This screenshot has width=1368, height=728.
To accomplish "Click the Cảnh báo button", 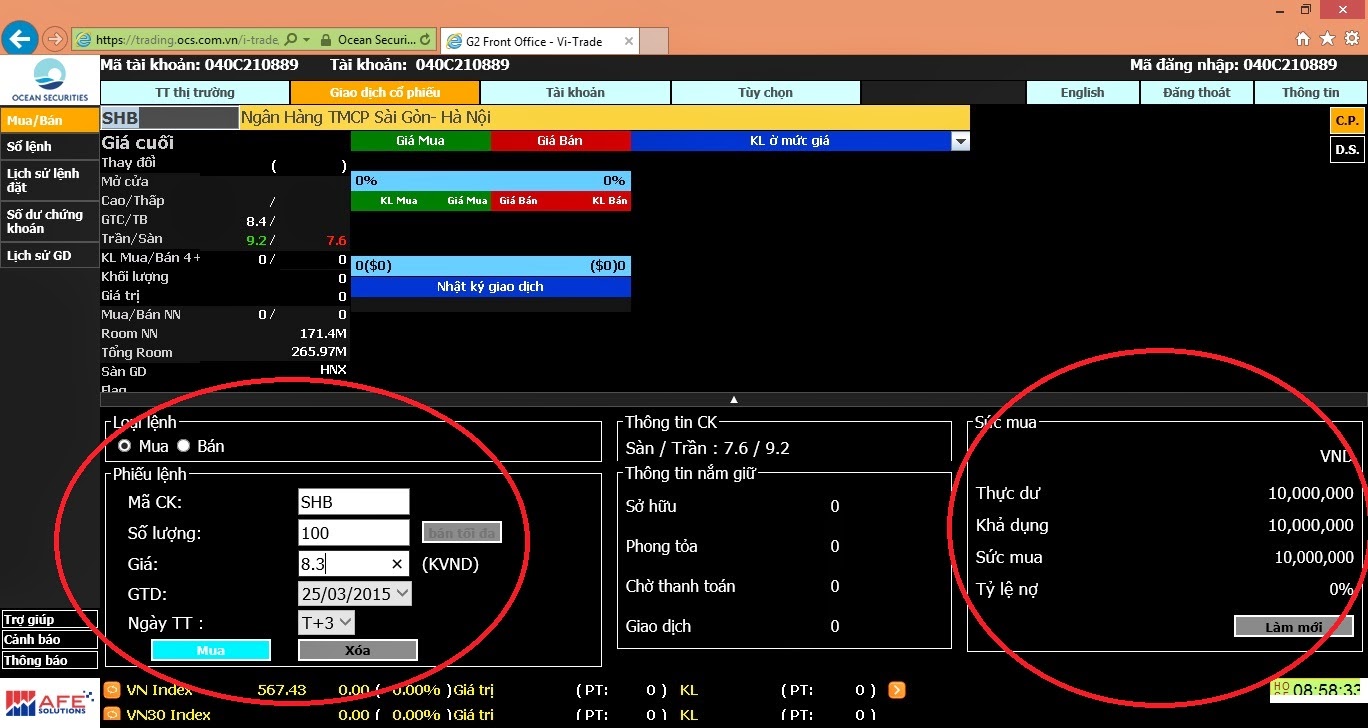I will click(49, 639).
